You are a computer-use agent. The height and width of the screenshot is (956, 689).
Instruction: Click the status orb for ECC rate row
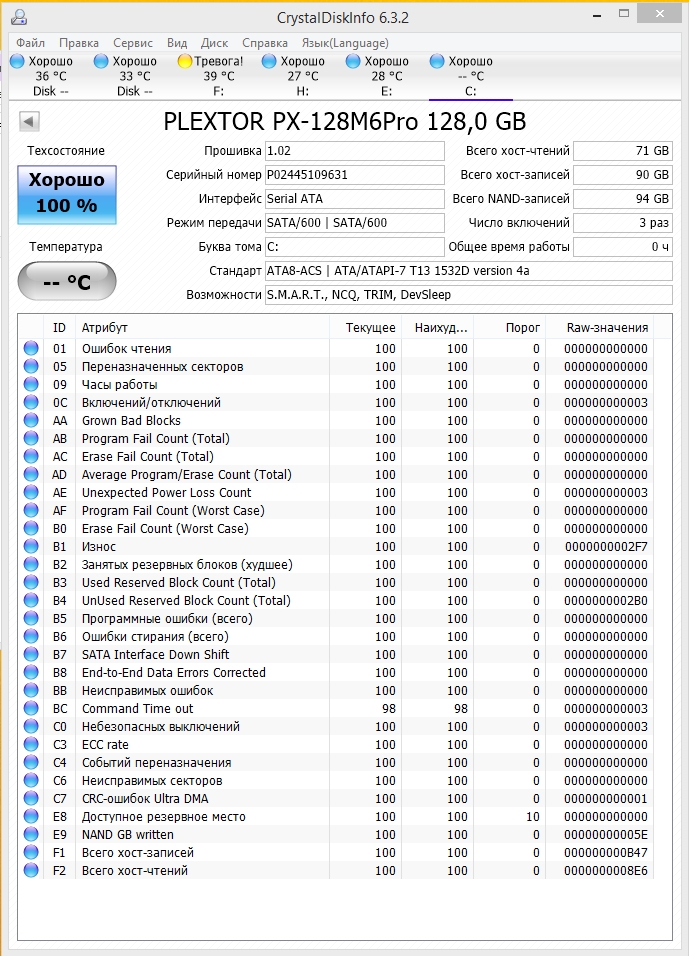point(31,745)
